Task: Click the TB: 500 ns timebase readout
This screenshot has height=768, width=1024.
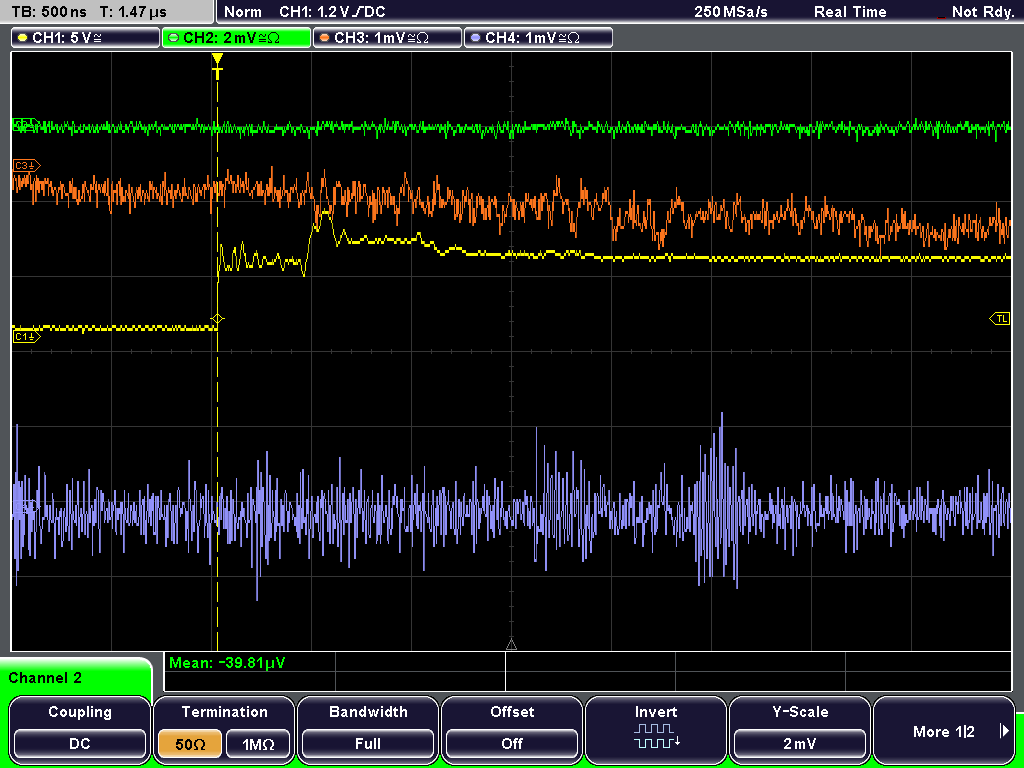Action: [x=49, y=12]
